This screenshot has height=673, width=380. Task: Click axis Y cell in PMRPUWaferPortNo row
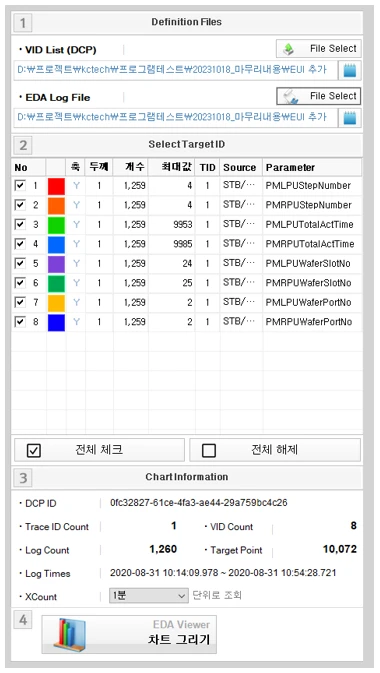[x=76, y=321]
